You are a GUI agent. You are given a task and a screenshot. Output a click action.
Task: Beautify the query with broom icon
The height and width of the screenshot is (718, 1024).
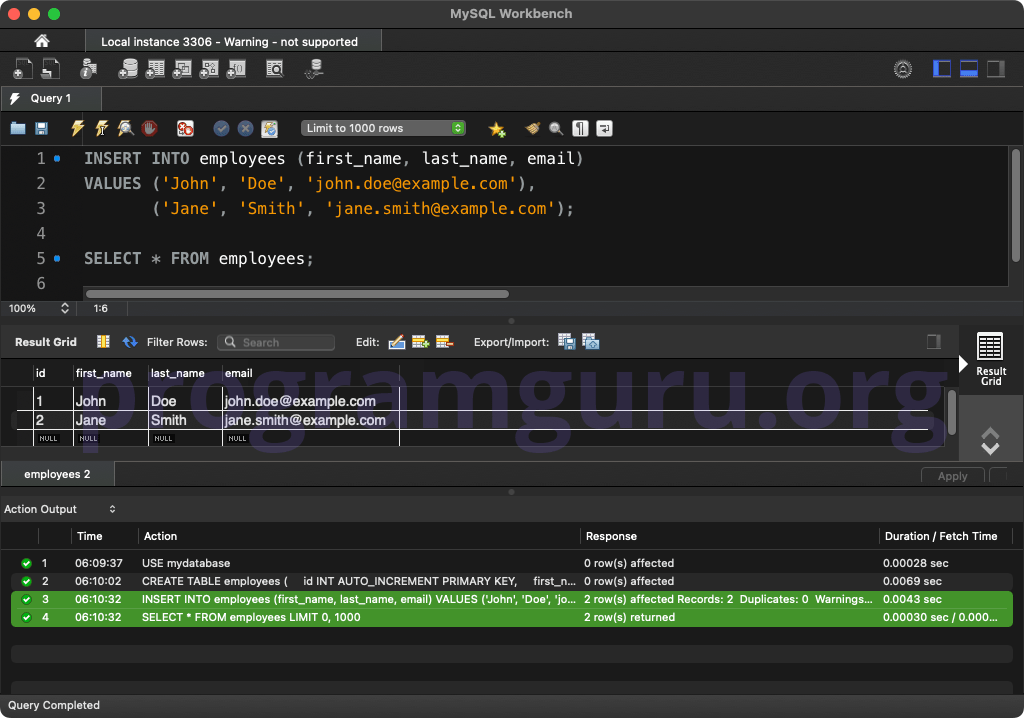[532, 128]
